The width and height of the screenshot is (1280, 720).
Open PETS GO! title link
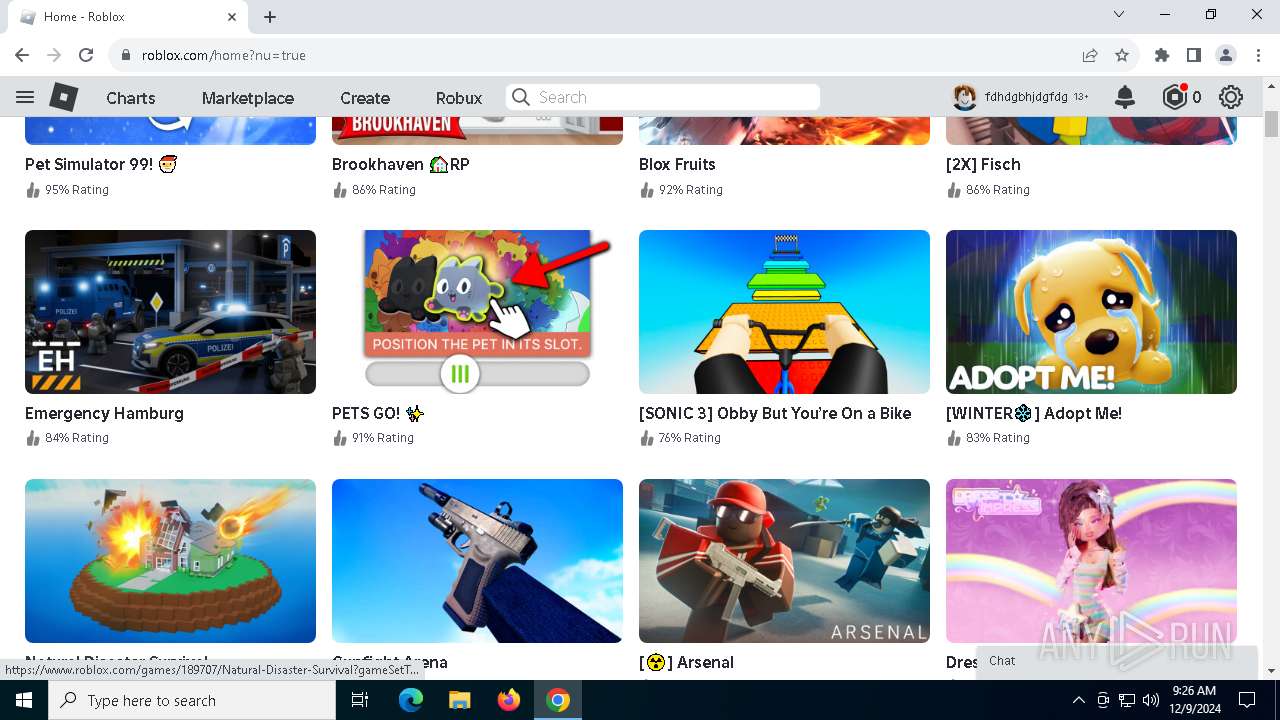(378, 413)
